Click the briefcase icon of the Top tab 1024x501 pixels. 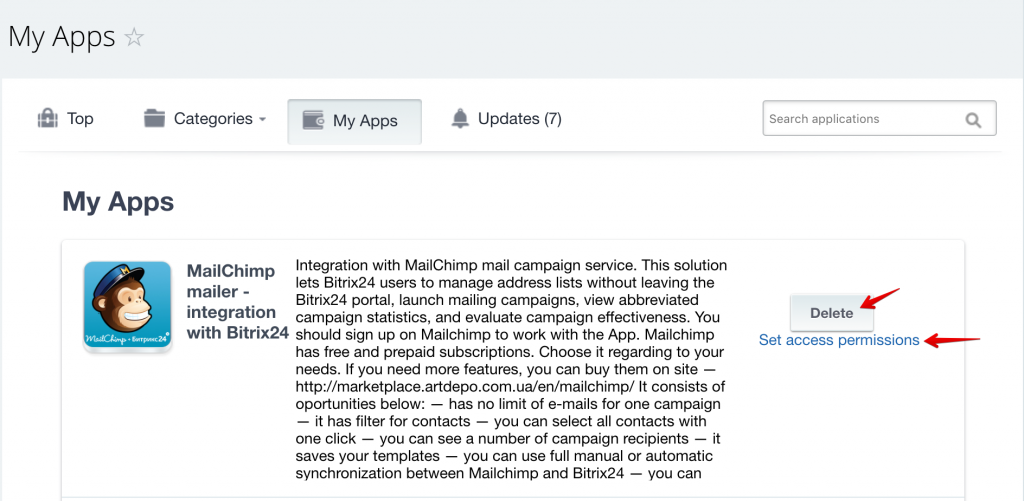47,119
